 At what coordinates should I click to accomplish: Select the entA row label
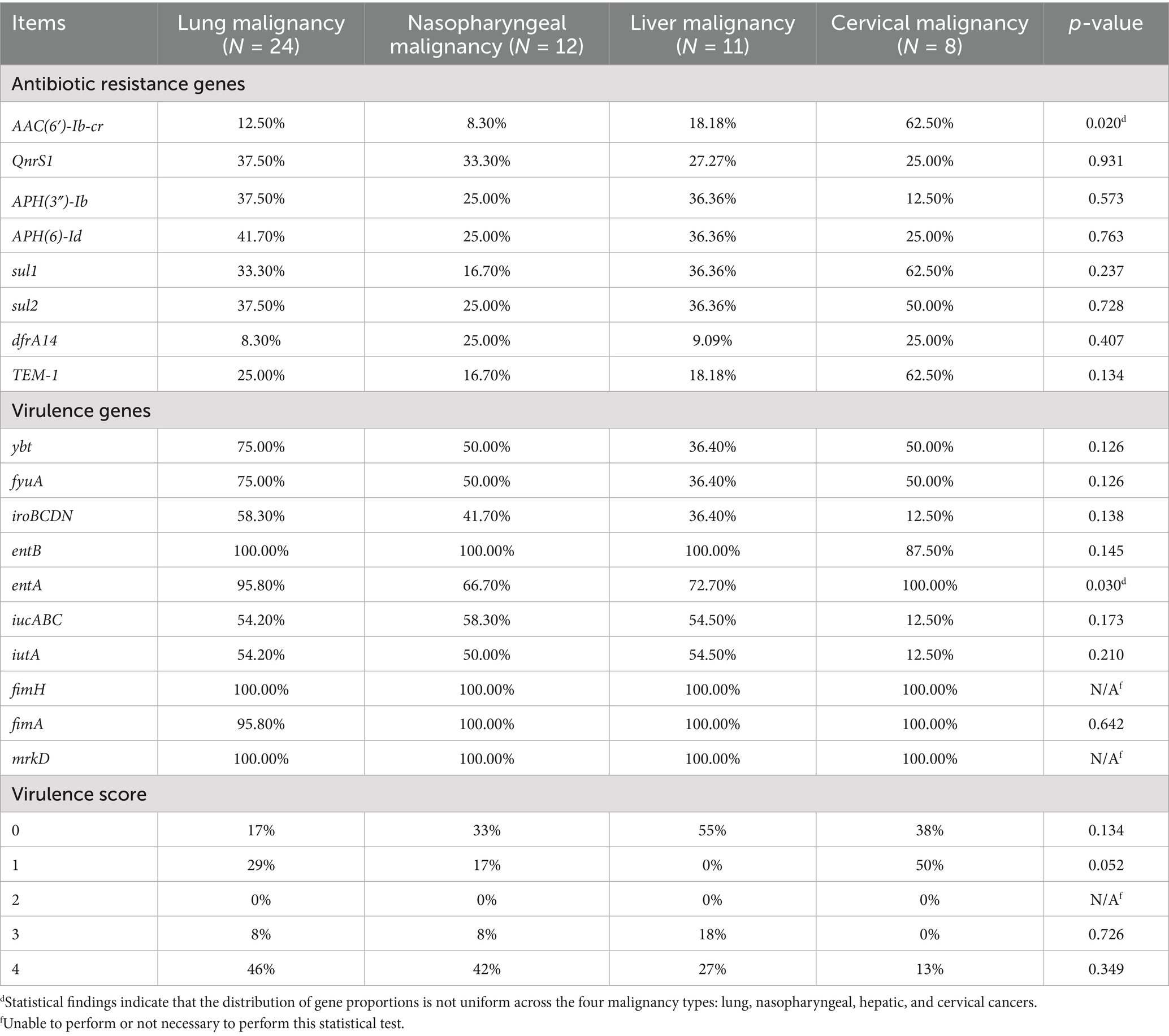coord(27,586)
